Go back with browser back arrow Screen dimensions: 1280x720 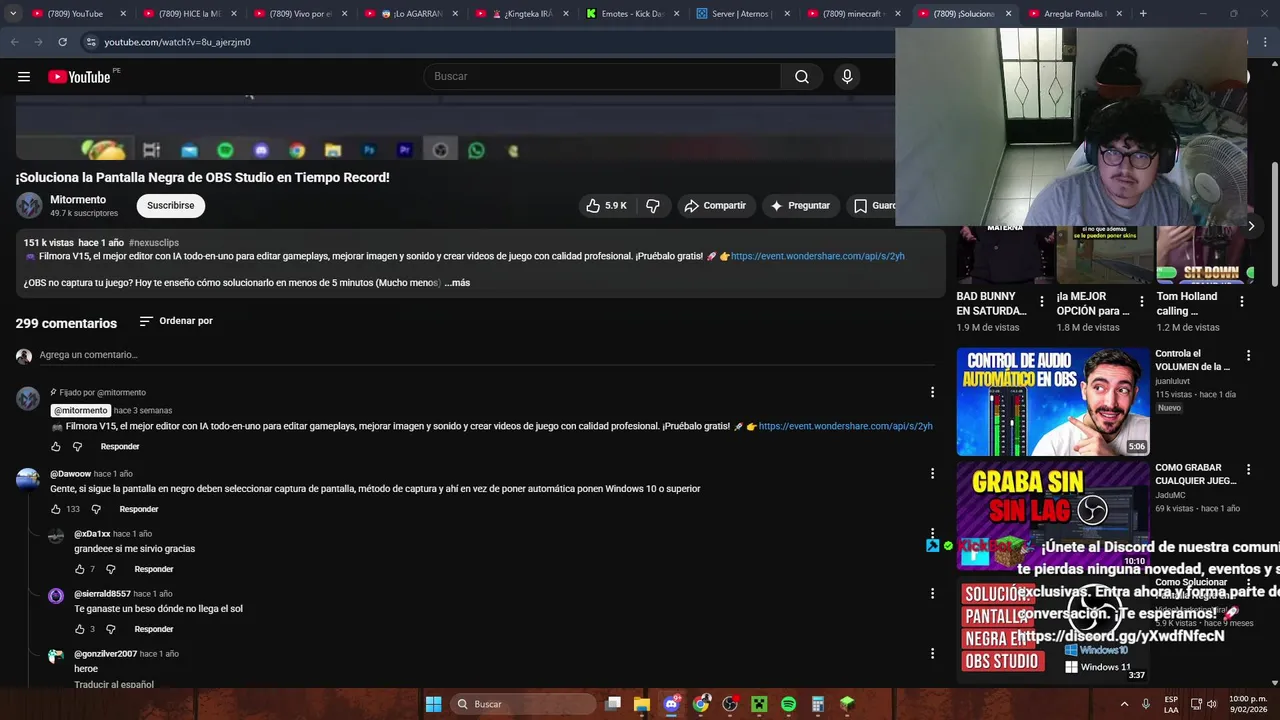15,42
